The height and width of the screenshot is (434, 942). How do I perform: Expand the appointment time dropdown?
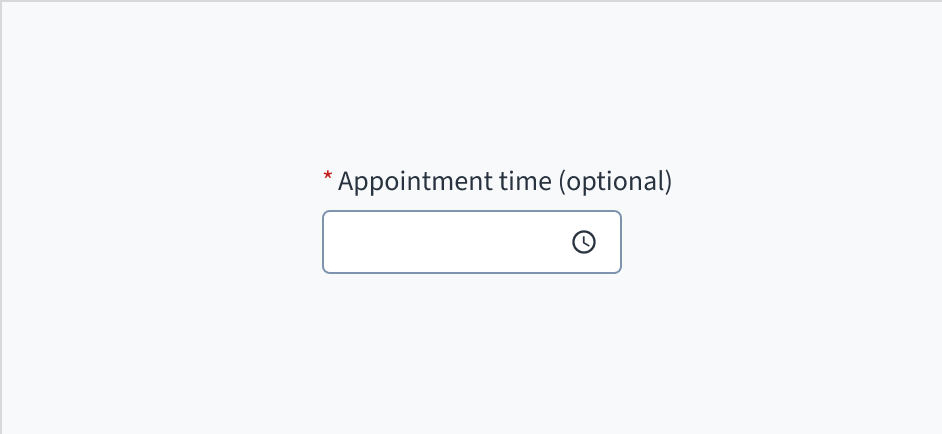[584, 242]
